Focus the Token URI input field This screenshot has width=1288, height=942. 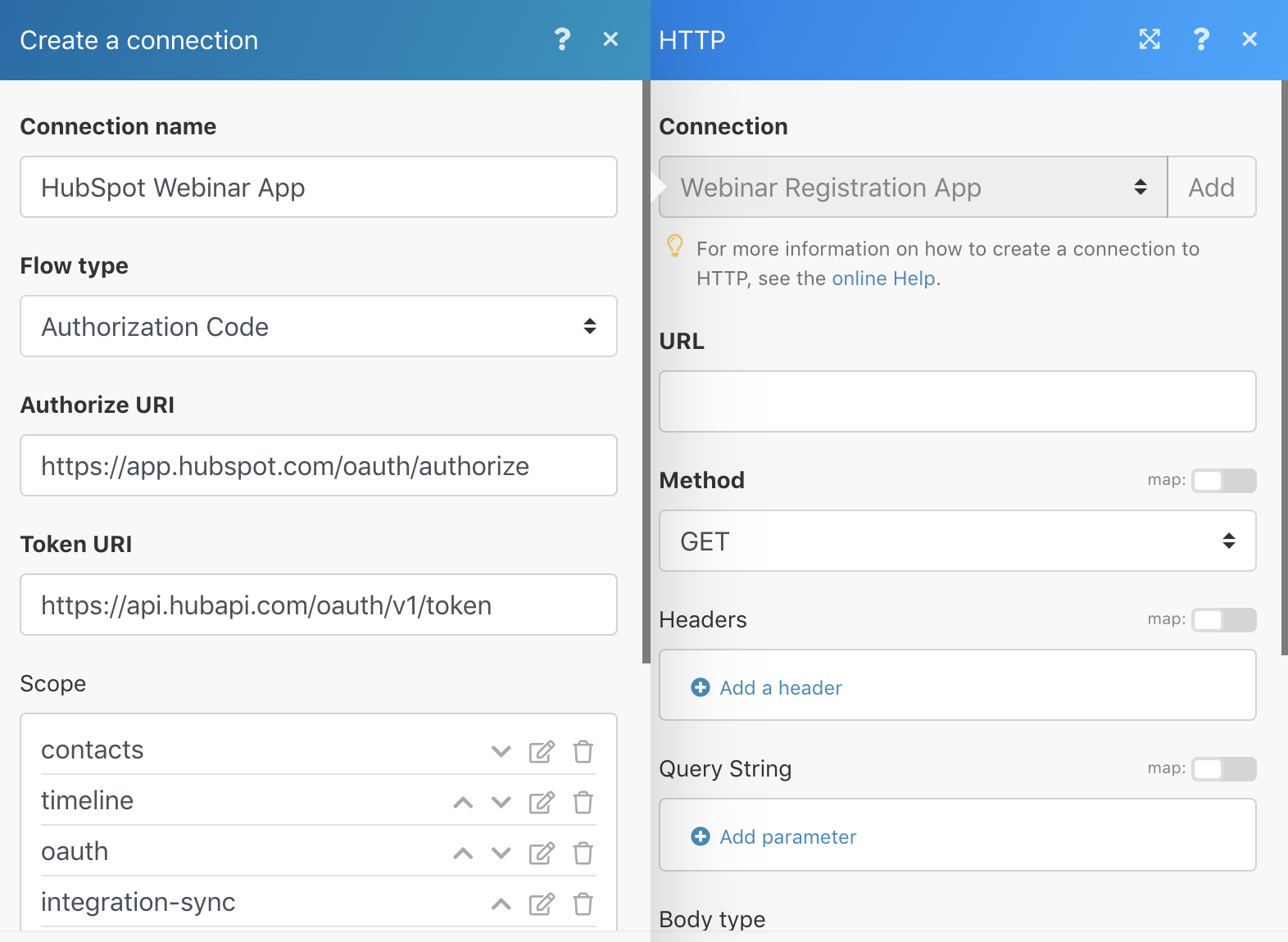point(319,605)
